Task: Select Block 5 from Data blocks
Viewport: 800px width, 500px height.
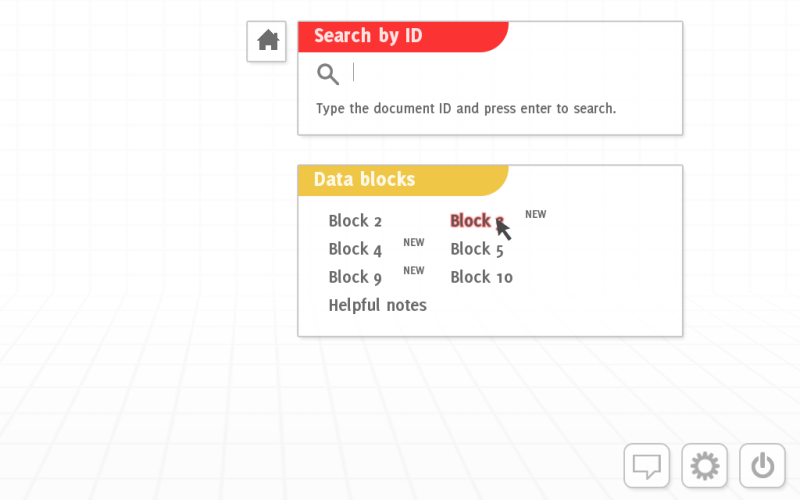Action: click(477, 249)
